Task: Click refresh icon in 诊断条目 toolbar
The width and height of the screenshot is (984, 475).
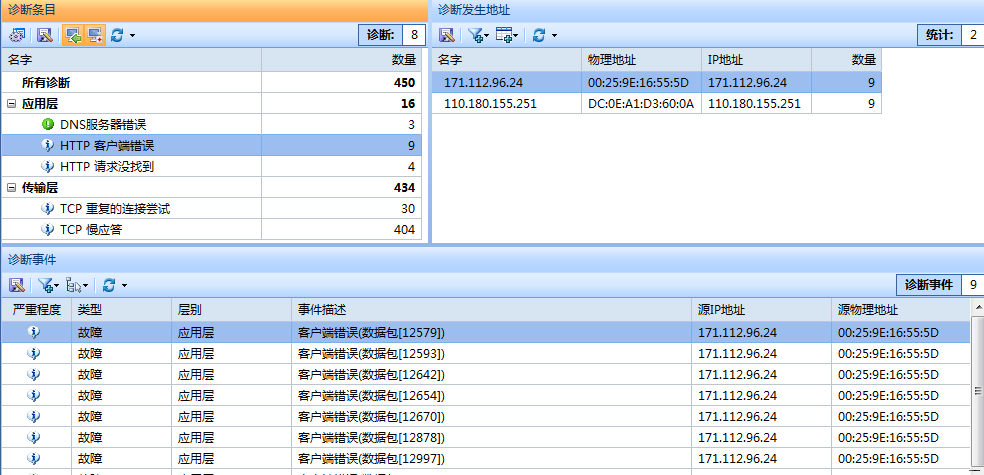Action: pyautogui.click(x=117, y=35)
